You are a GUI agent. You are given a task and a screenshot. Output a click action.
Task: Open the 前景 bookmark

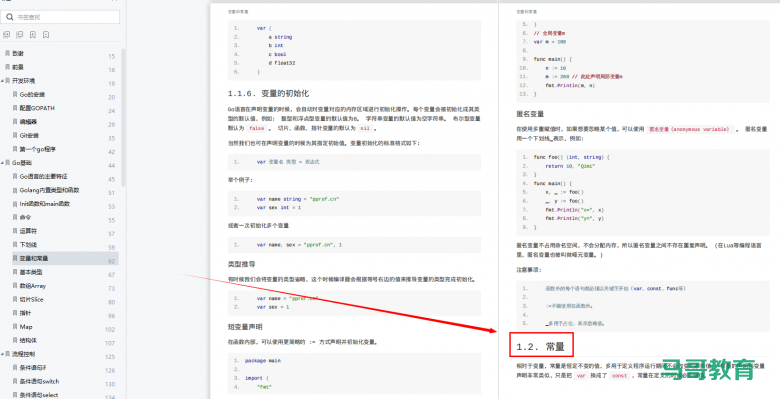coord(18,67)
